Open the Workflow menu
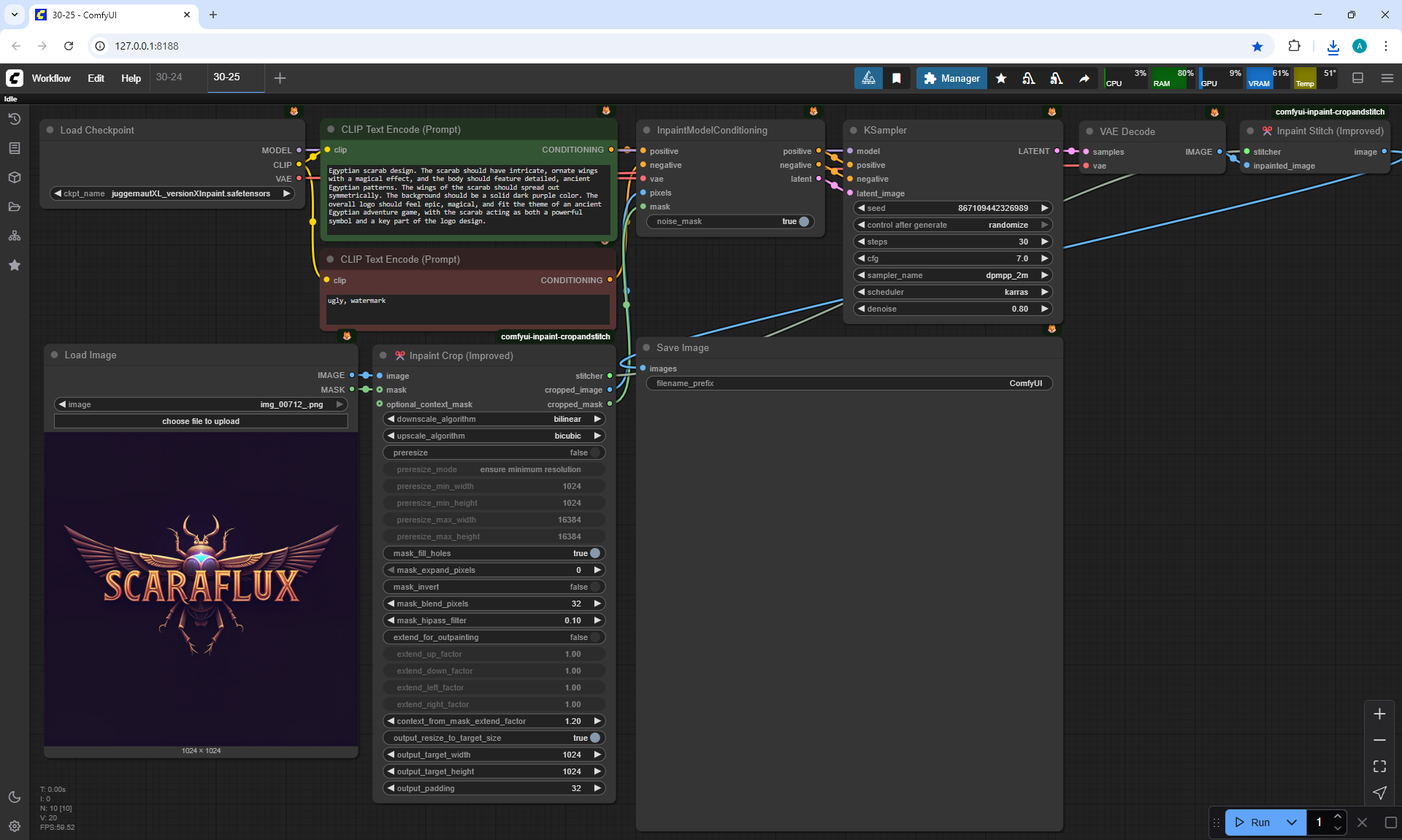Viewport: 1402px width, 840px height. (51, 78)
